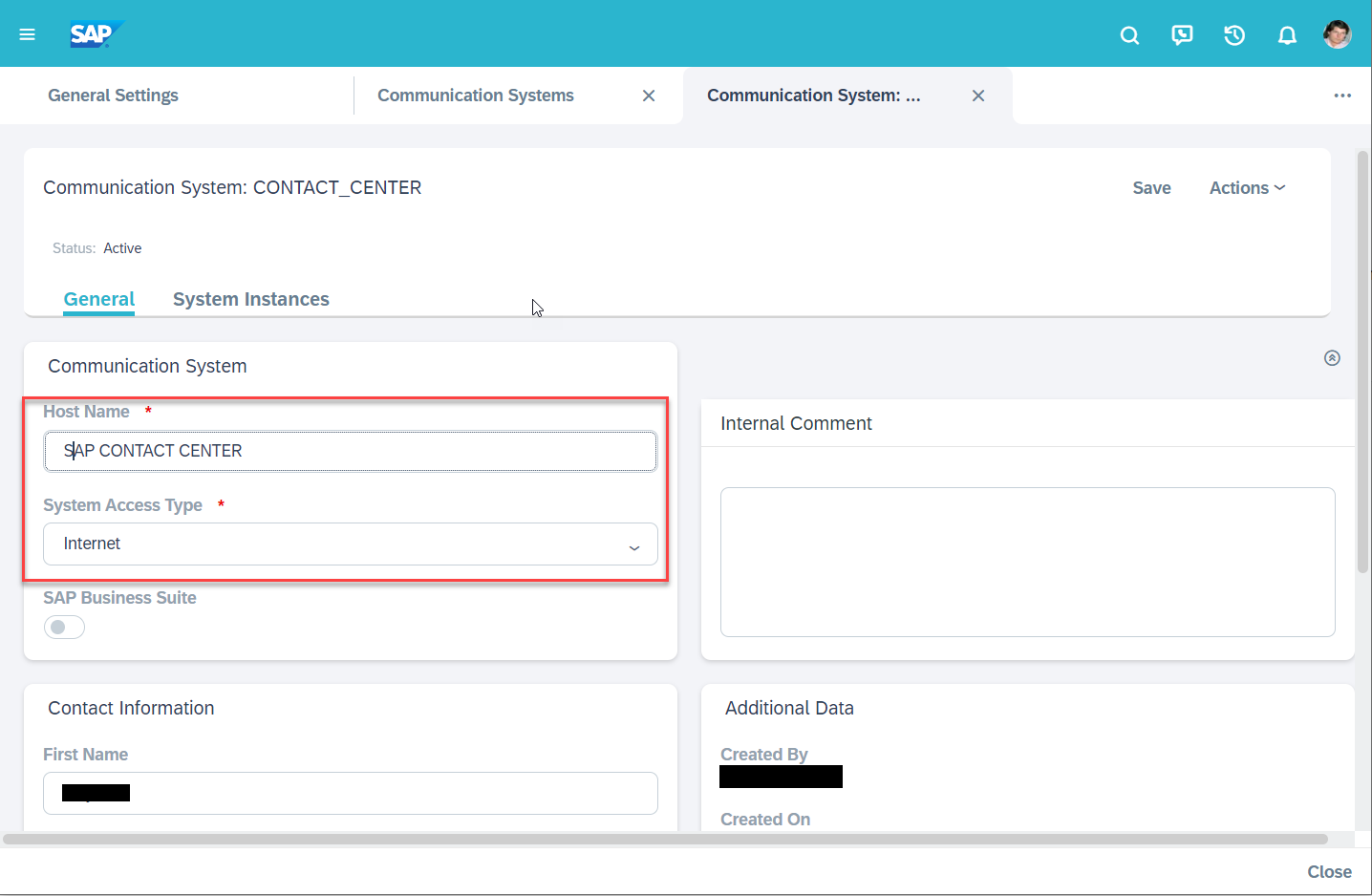Click the Status: Active text

coord(96,248)
